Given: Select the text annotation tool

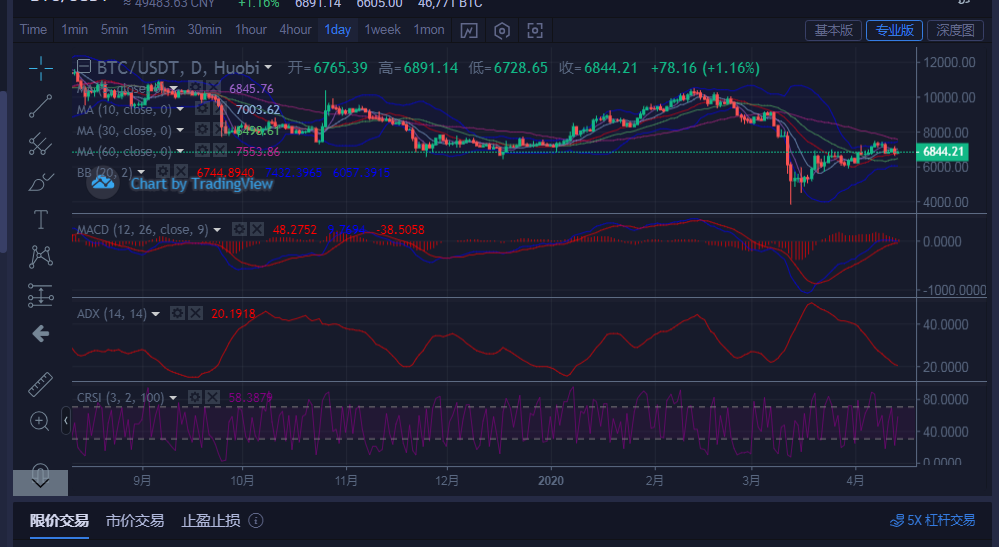Looking at the screenshot, I should 40,219.
